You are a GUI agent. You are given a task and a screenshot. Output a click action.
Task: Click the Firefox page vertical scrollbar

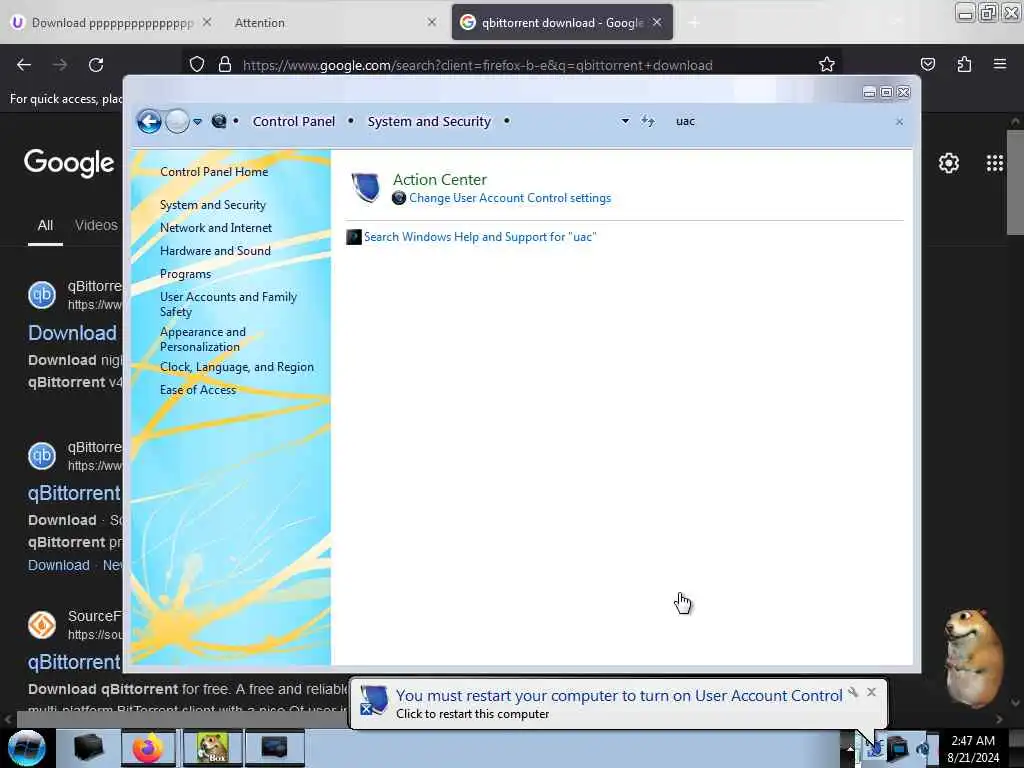click(x=1015, y=183)
